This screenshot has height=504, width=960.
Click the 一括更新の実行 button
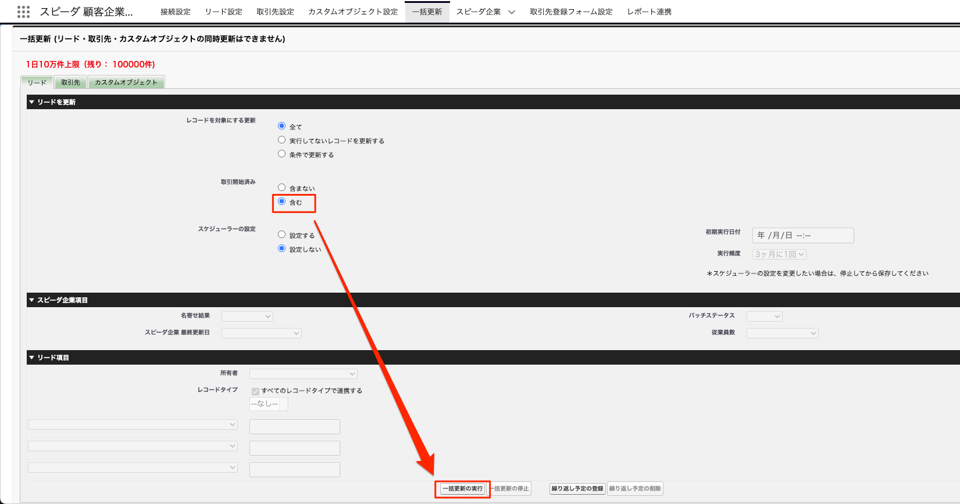(x=463, y=489)
